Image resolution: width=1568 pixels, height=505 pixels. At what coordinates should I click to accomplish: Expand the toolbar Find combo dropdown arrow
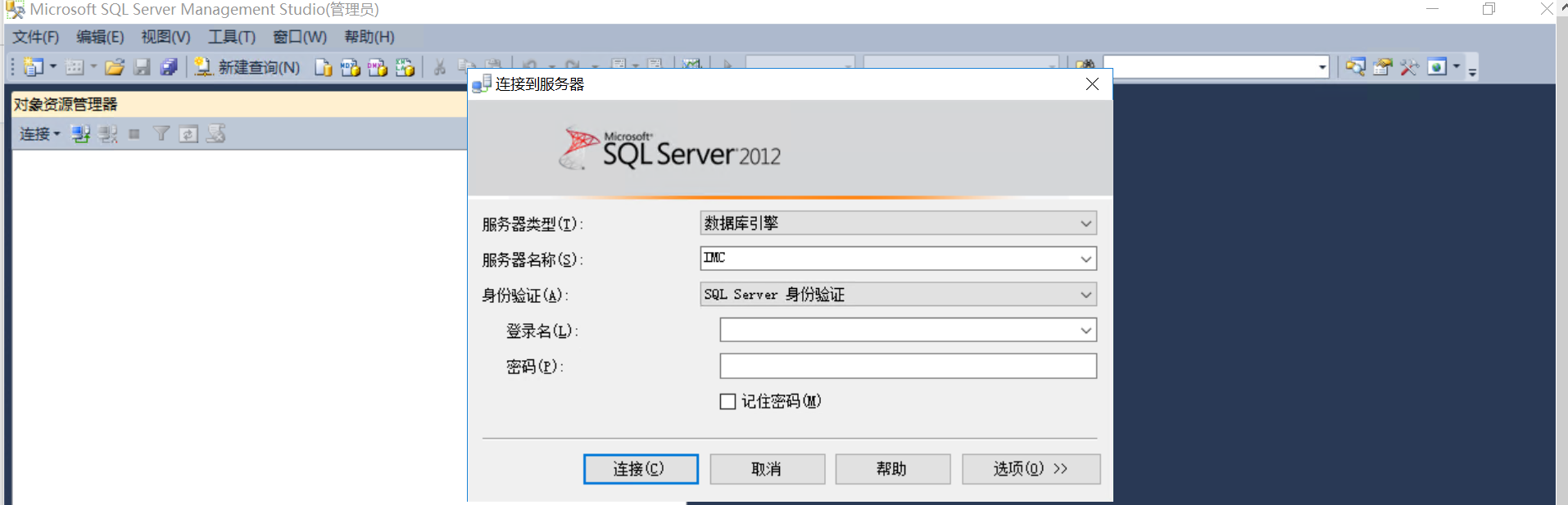(1322, 67)
